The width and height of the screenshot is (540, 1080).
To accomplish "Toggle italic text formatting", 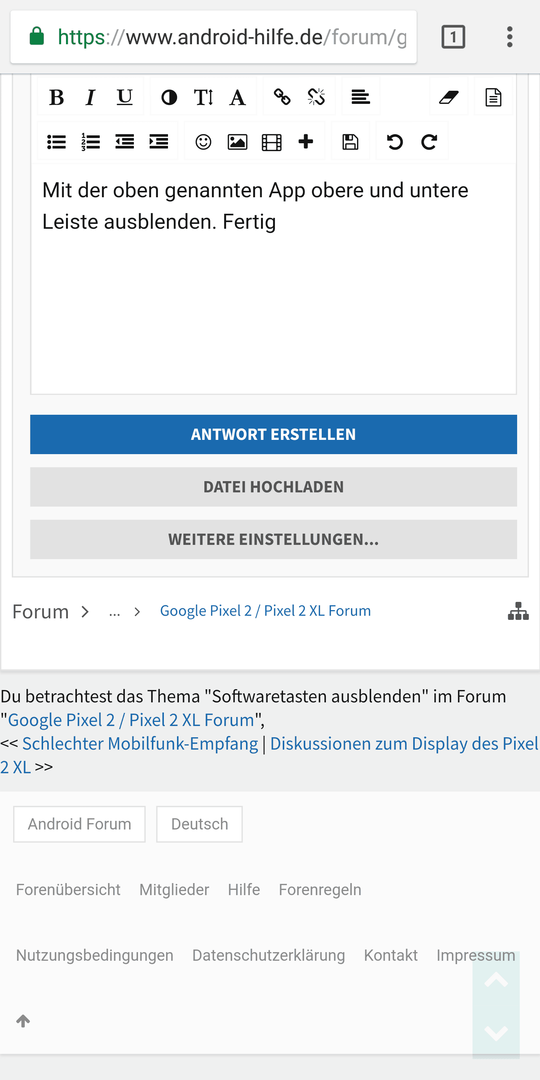I will pyautogui.click(x=90, y=97).
